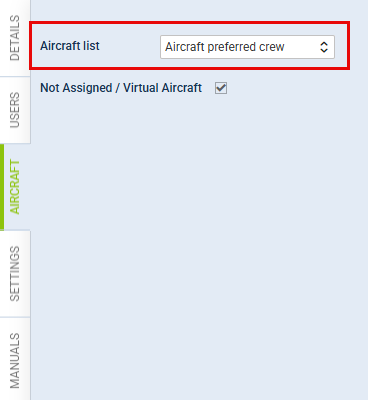Viewport: 368px width, 400px height.
Task: Click 'Not Assigned' text in the checkbox row
Action: click(76, 88)
